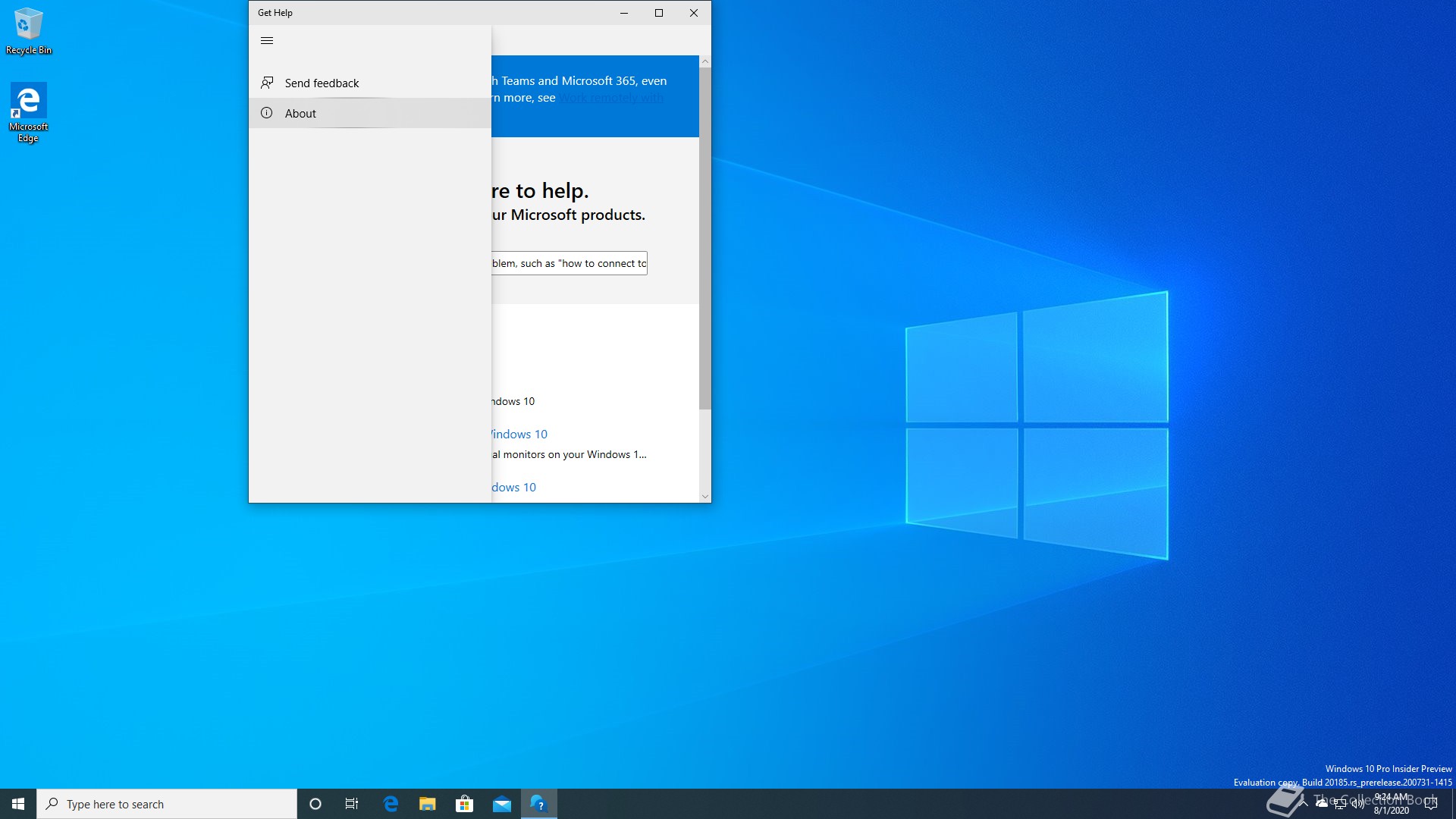Launch Microsoft Edge from the taskbar
The image size is (1456, 819).
pos(391,804)
